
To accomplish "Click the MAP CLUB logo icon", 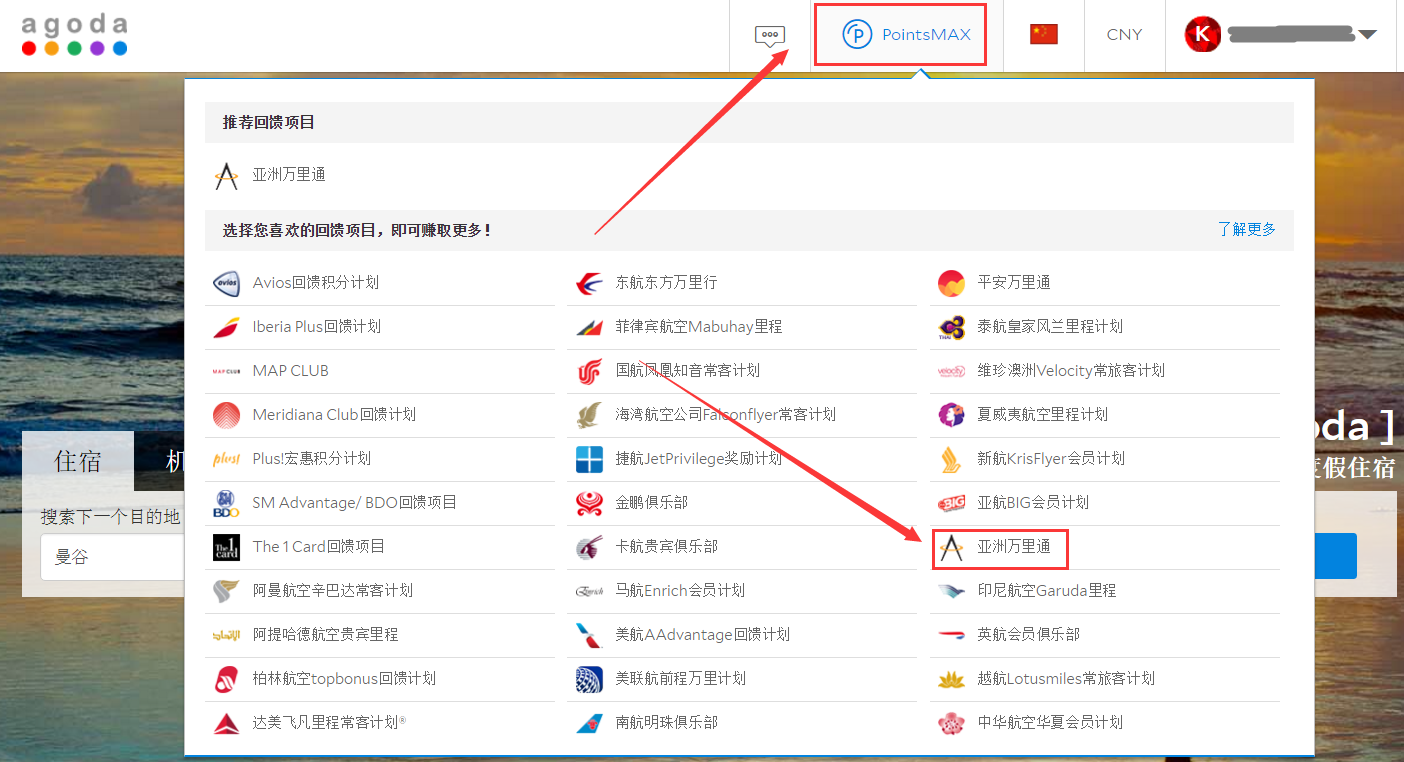I will [x=227, y=371].
